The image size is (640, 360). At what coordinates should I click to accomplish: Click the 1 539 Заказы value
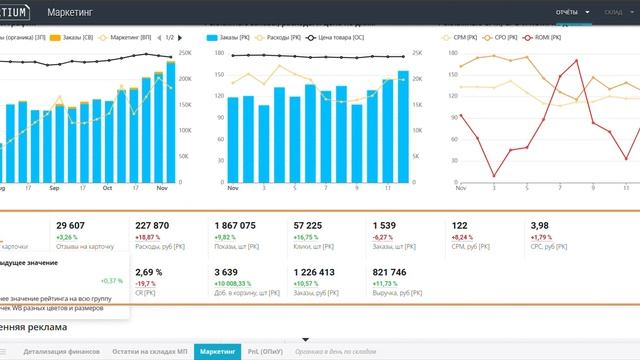[x=384, y=225]
